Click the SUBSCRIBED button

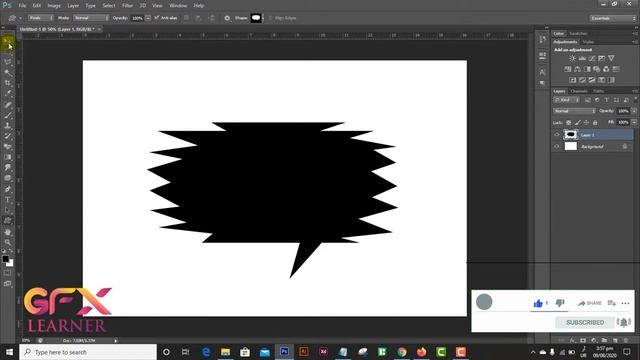click(x=585, y=322)
